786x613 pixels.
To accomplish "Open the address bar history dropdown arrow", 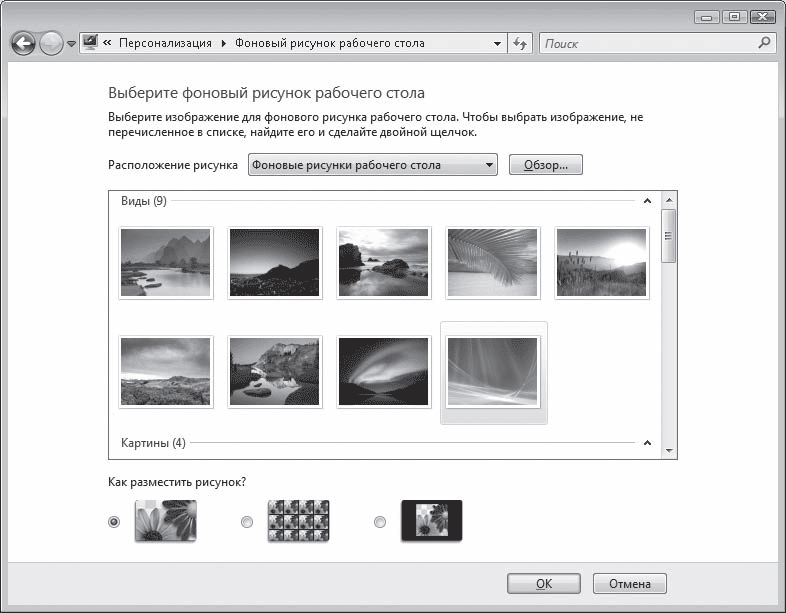I will (498, 44).
